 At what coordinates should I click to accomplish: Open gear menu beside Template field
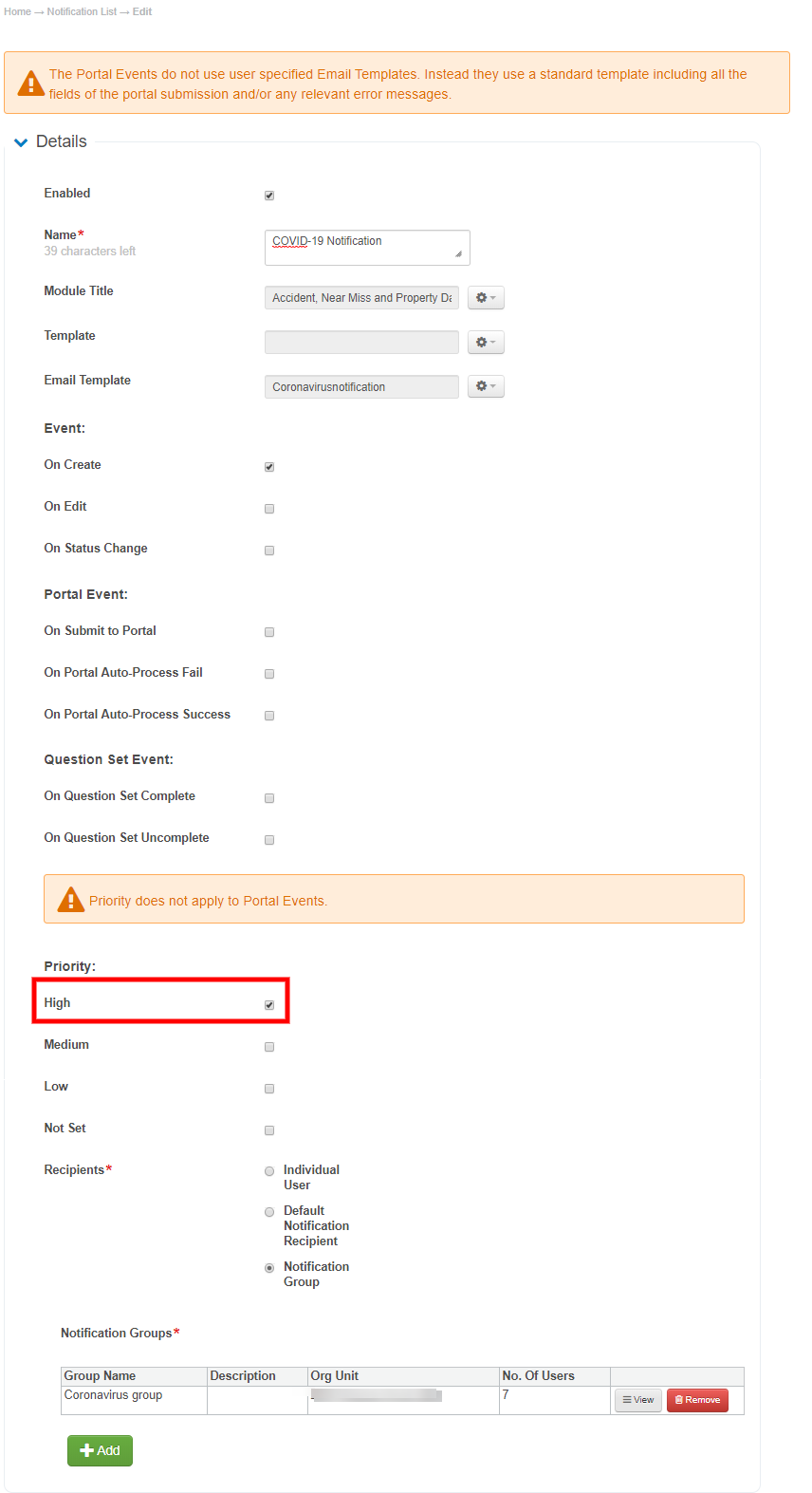pyautogui.click(x=486, y=343)
